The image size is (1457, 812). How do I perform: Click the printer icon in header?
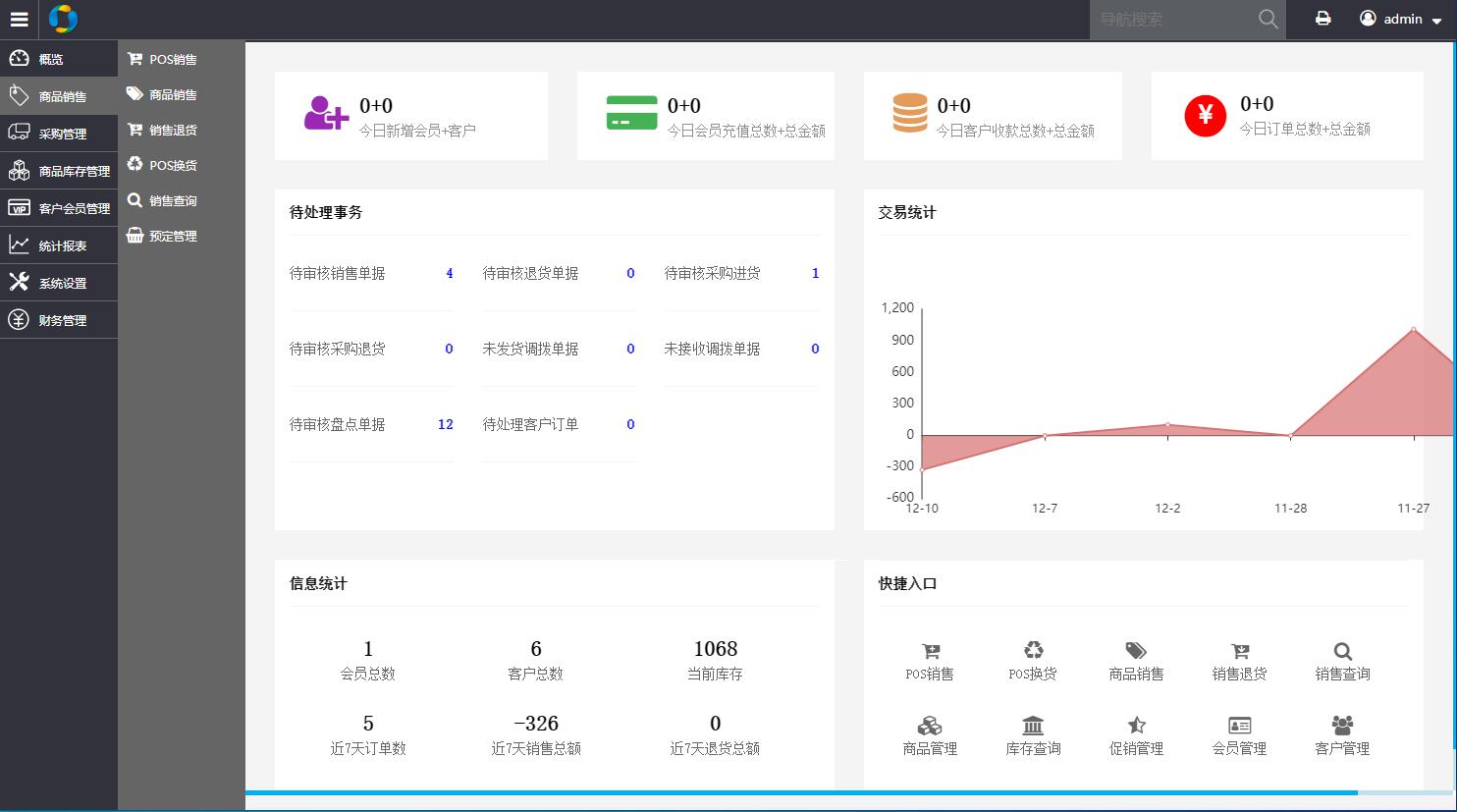pyautogui.click(x=1323, y=18)
